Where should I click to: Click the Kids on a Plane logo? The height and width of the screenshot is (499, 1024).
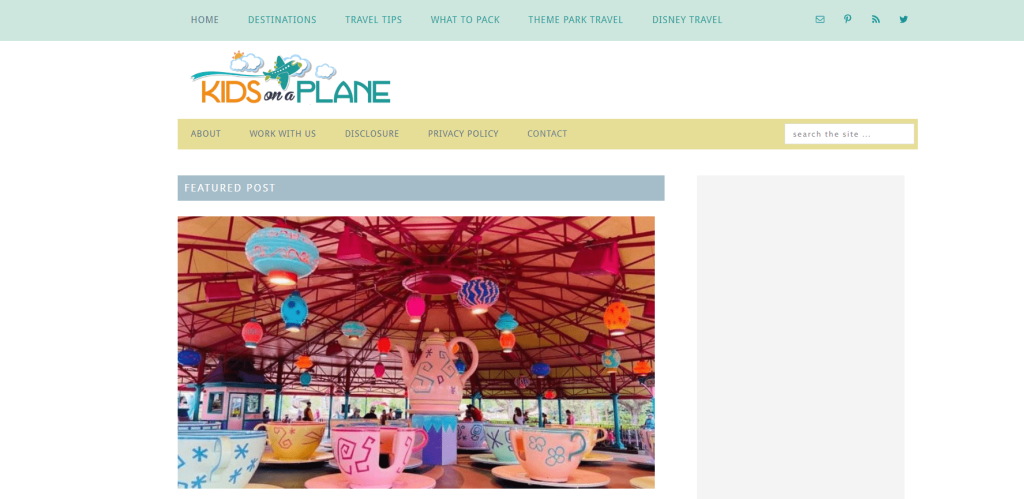(x=291, y=78)
